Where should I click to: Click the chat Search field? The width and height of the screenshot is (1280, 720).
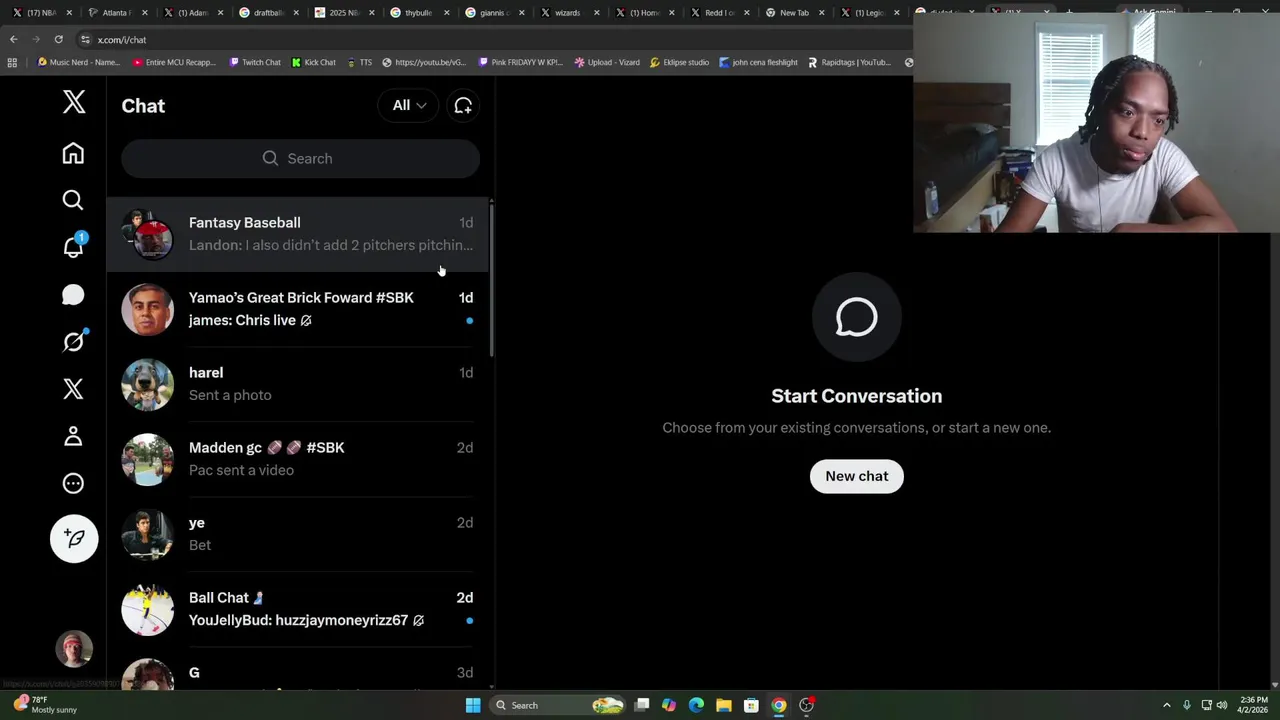coord(300,158)
